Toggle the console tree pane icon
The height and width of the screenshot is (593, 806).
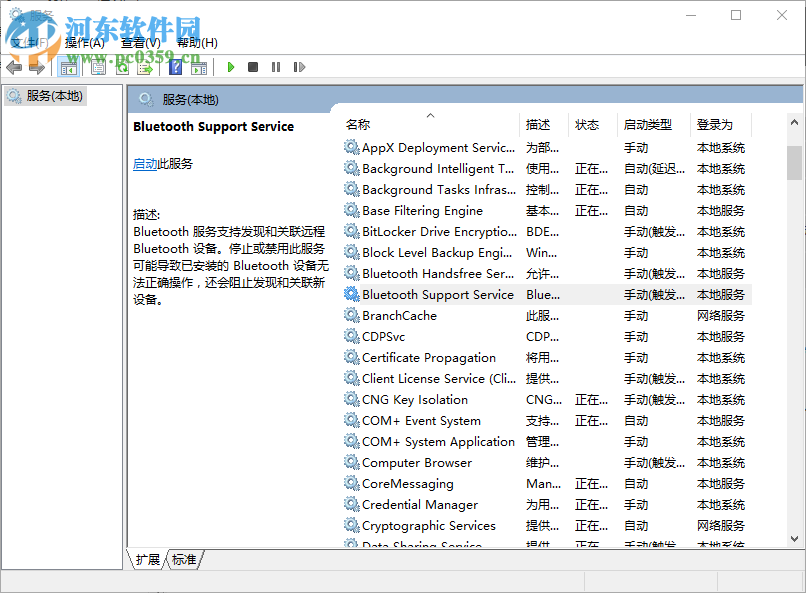click(68, 66)
